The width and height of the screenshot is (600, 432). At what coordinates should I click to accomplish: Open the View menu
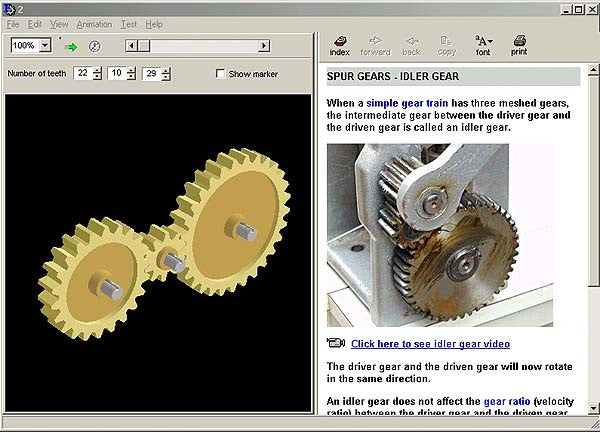tap(60, 24)
